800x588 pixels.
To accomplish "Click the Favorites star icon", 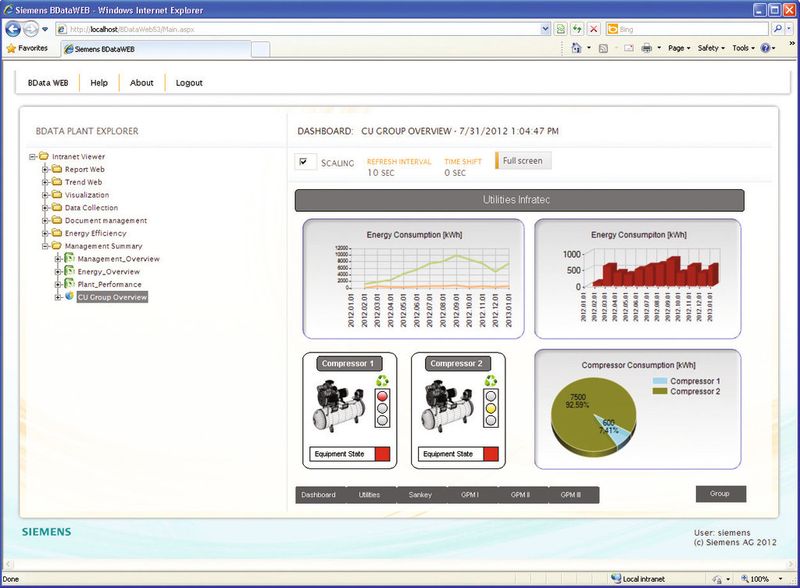I will click(x=11, y=48).
